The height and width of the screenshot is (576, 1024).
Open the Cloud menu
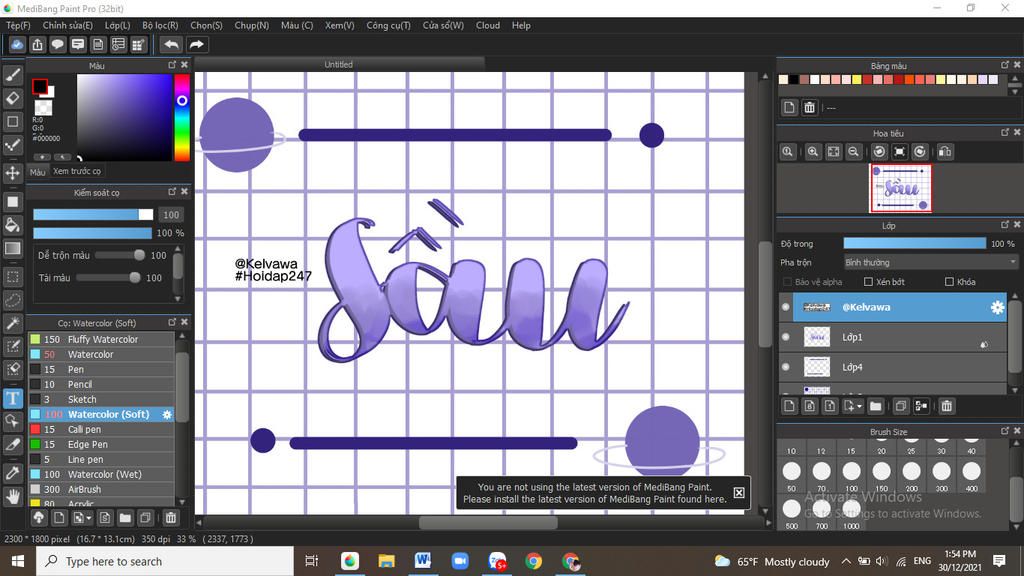(488, 25)
